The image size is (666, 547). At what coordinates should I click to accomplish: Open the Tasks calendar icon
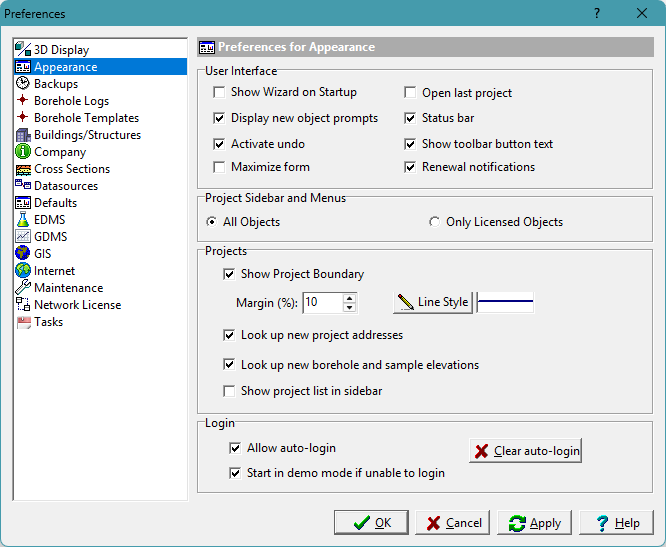point(23,322)
